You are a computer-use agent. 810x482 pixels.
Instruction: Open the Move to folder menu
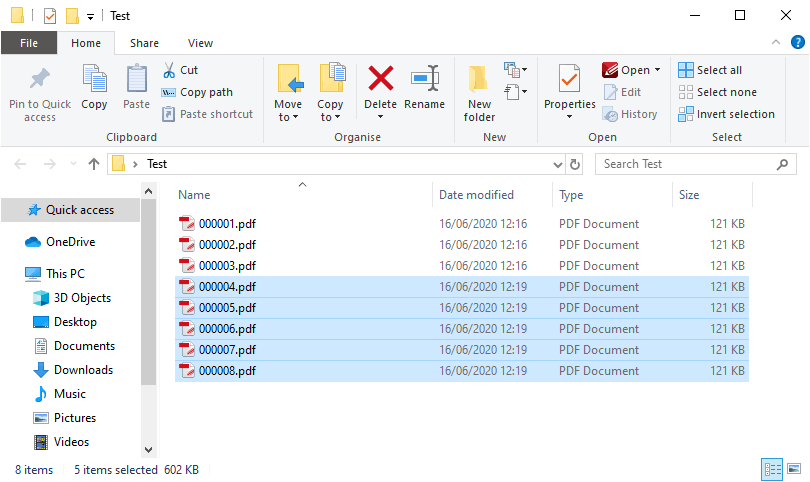click(288, 93)
